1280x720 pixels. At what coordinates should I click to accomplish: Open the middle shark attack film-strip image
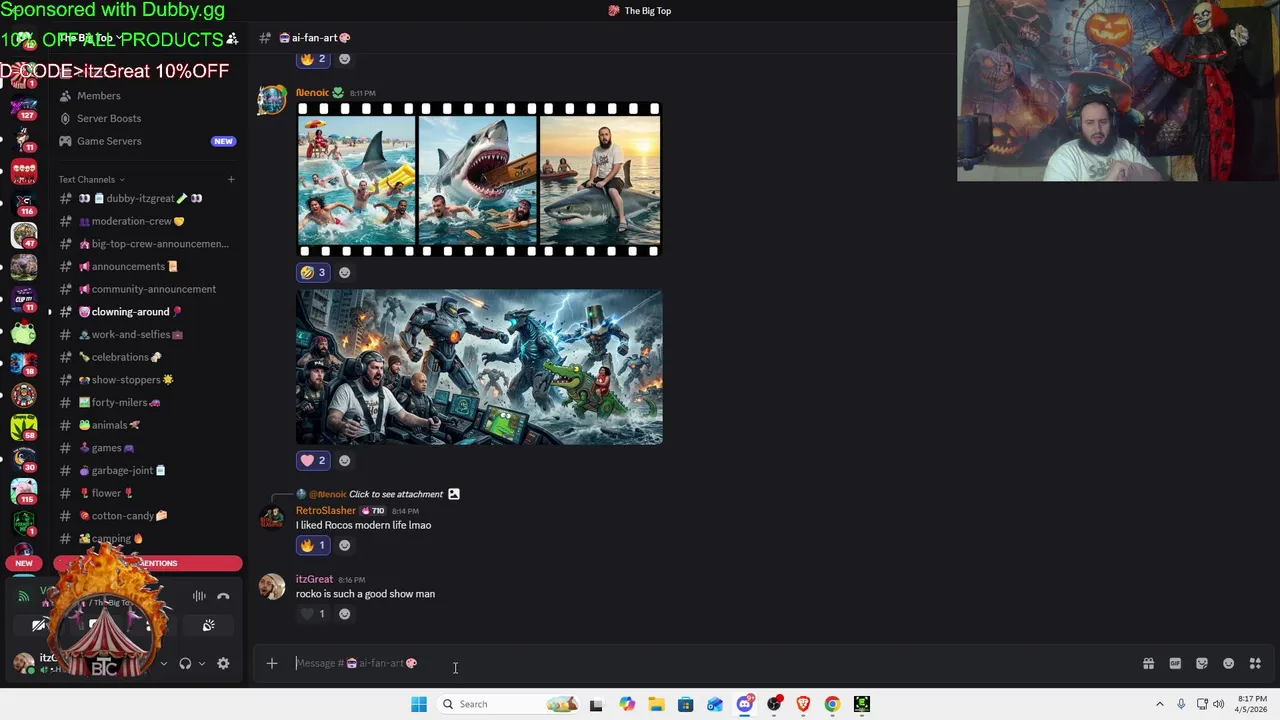477,180
